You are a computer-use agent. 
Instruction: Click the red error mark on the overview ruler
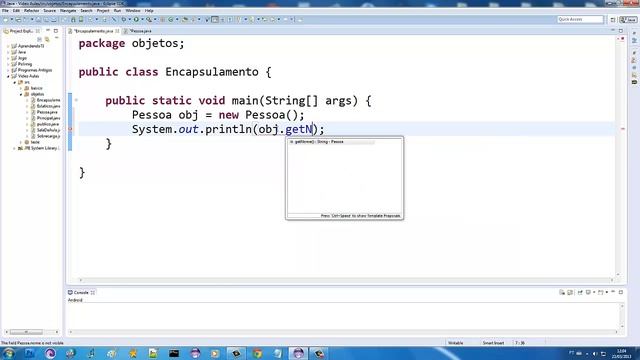point(622,129)
